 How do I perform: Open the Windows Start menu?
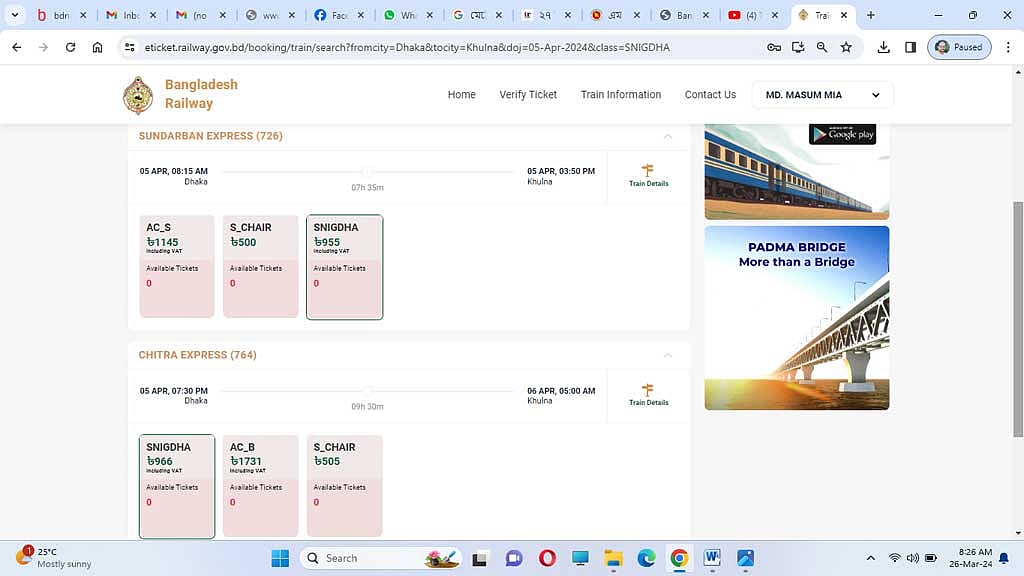click(x=280, y=558)
